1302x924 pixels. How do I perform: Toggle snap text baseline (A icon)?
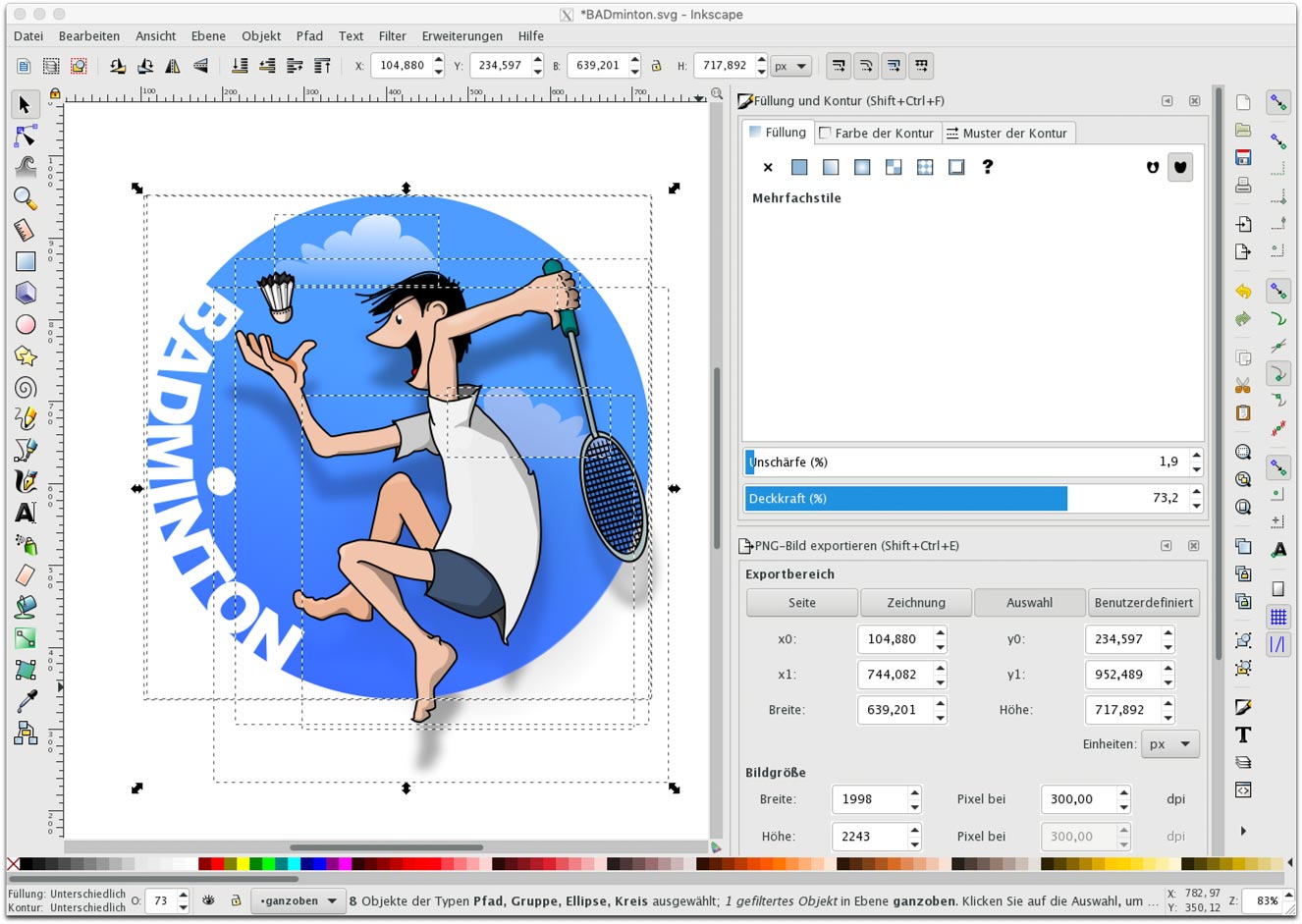tap(1278, 550)
